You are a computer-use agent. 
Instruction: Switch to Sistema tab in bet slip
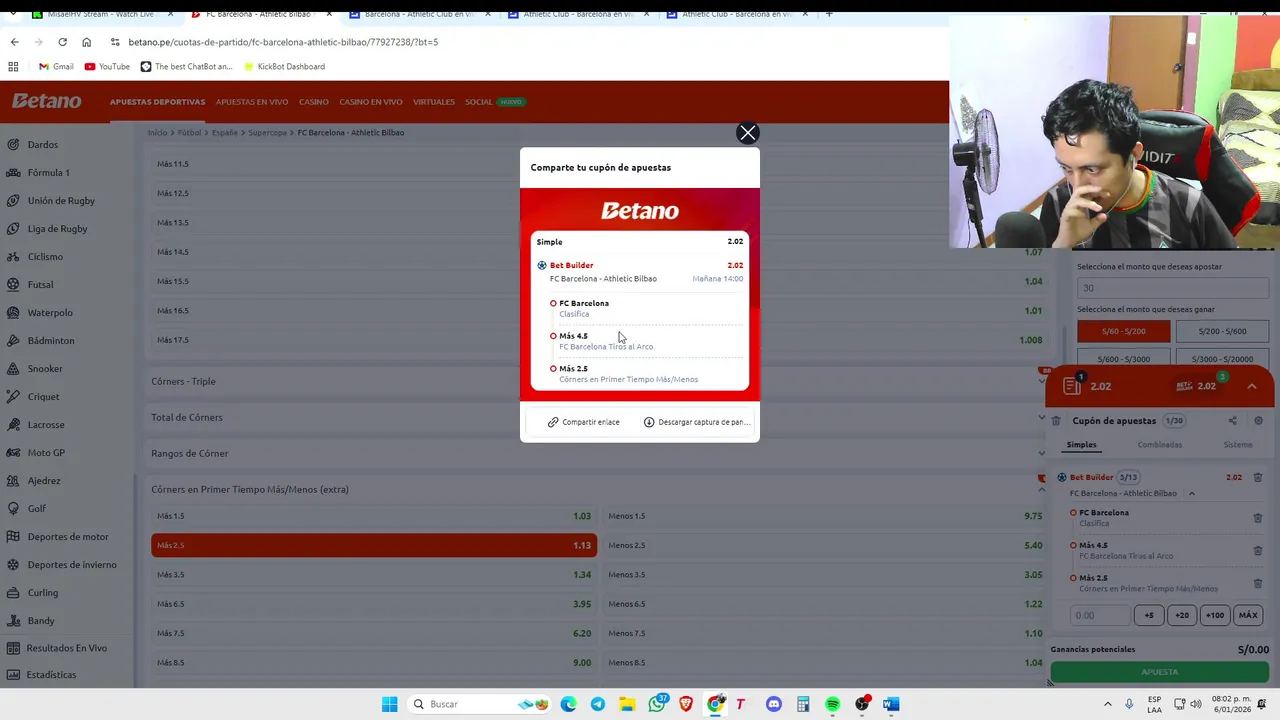pos(1238,445)
